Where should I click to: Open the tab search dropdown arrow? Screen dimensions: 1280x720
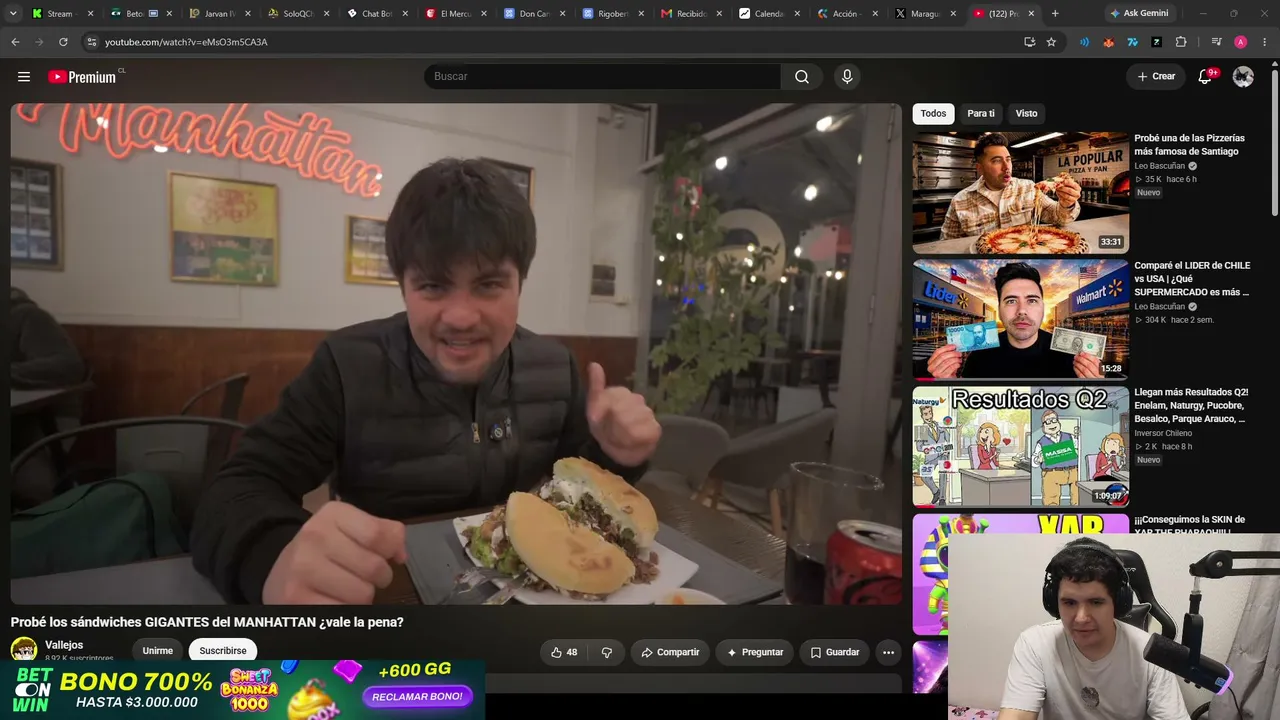[13, 14]
